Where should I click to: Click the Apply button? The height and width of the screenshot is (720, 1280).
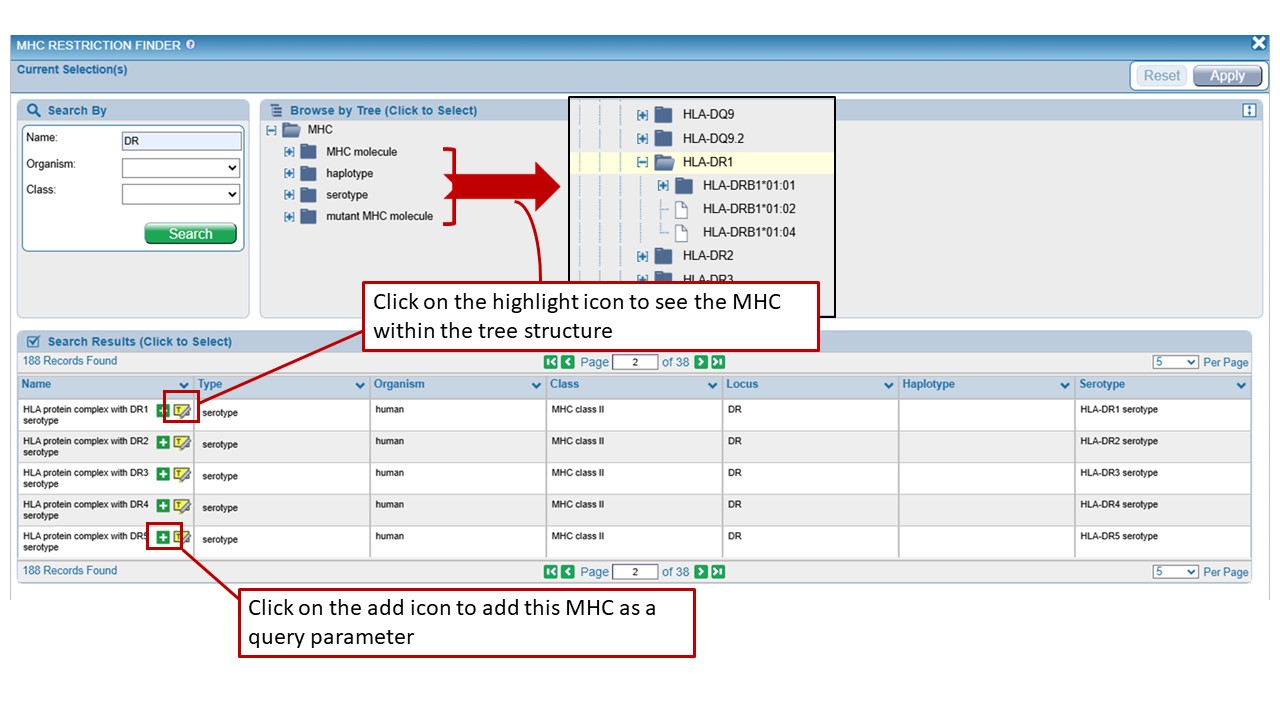click(x=1227, y=76)
